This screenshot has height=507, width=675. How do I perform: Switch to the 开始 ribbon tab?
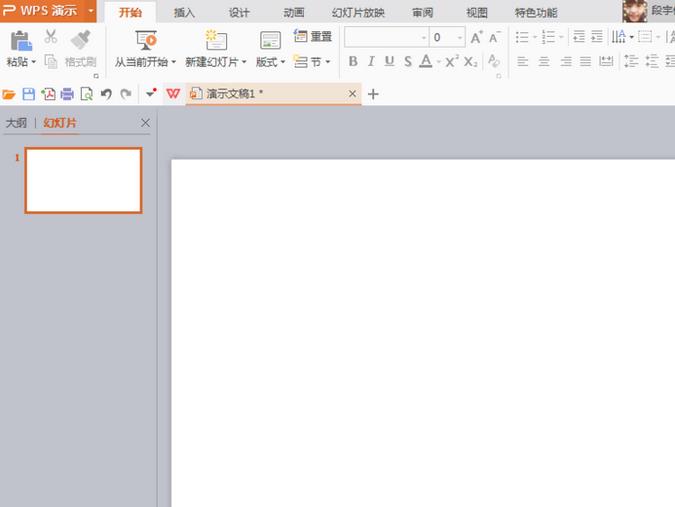coord(130,12)
